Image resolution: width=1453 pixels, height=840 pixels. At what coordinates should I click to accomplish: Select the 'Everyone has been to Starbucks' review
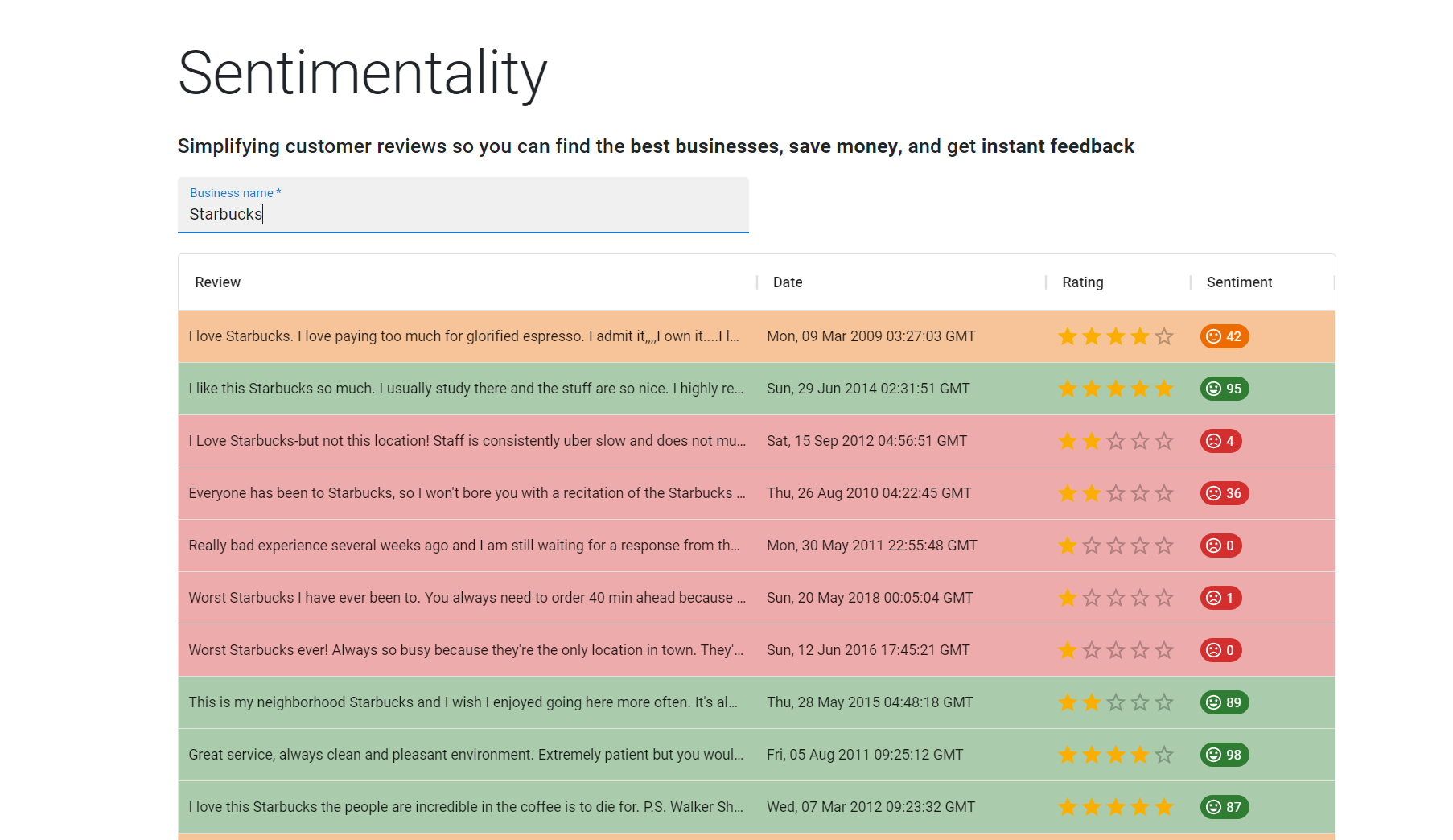pos(467,493)
